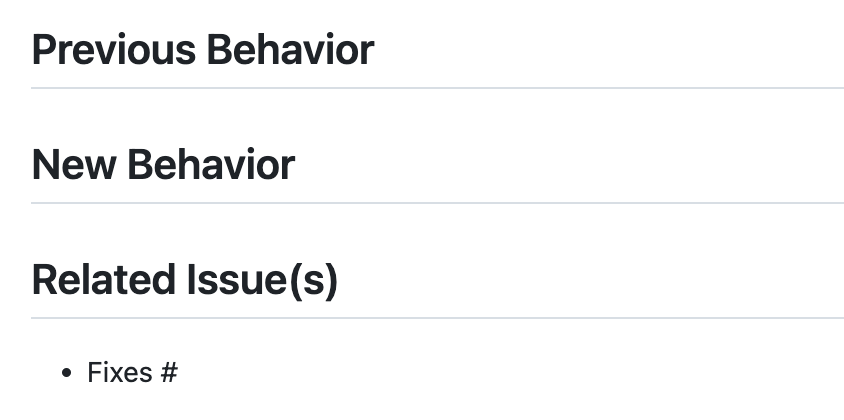Click the Related Issue(s) heading
844x420 pixels.
tap(185, 281)
